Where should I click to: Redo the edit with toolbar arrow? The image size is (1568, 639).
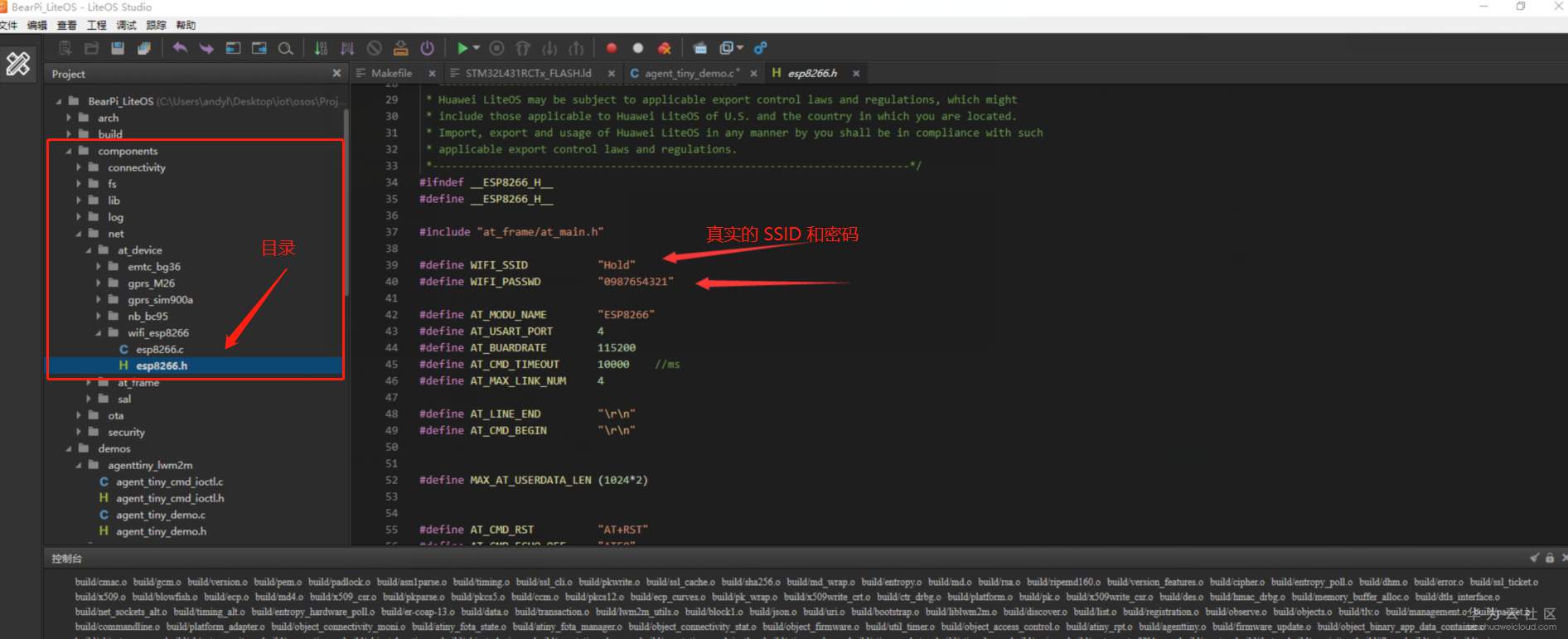pyautogui.click(x=206, y=48)
